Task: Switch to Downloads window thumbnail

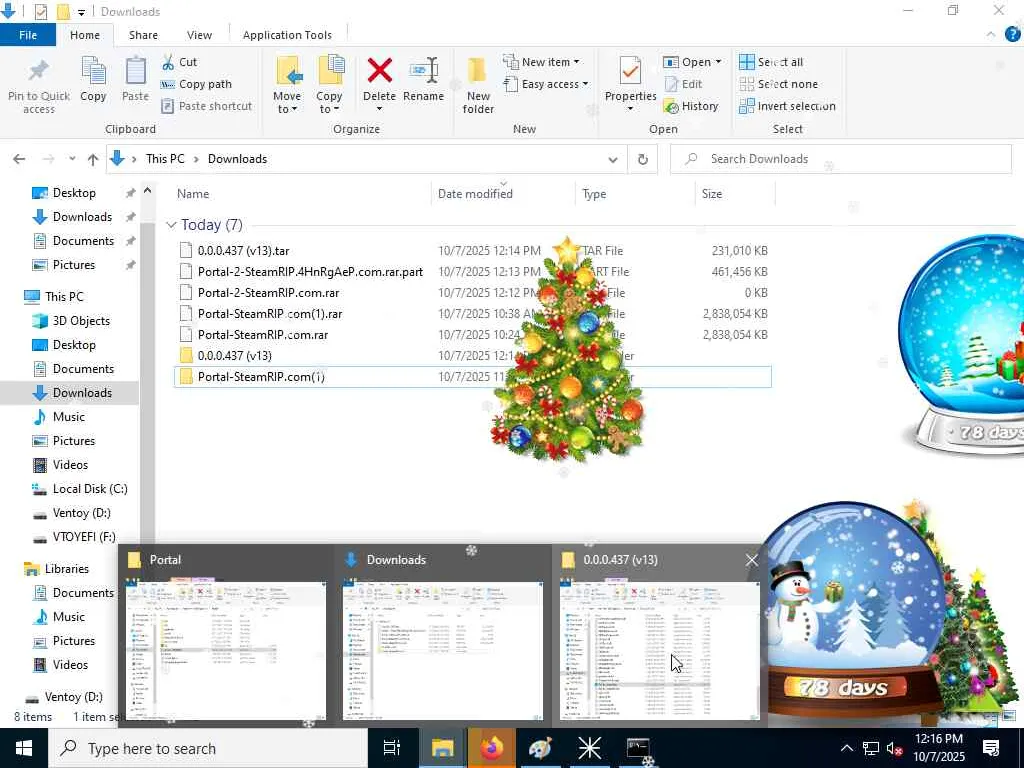Action: click(443, 635)
